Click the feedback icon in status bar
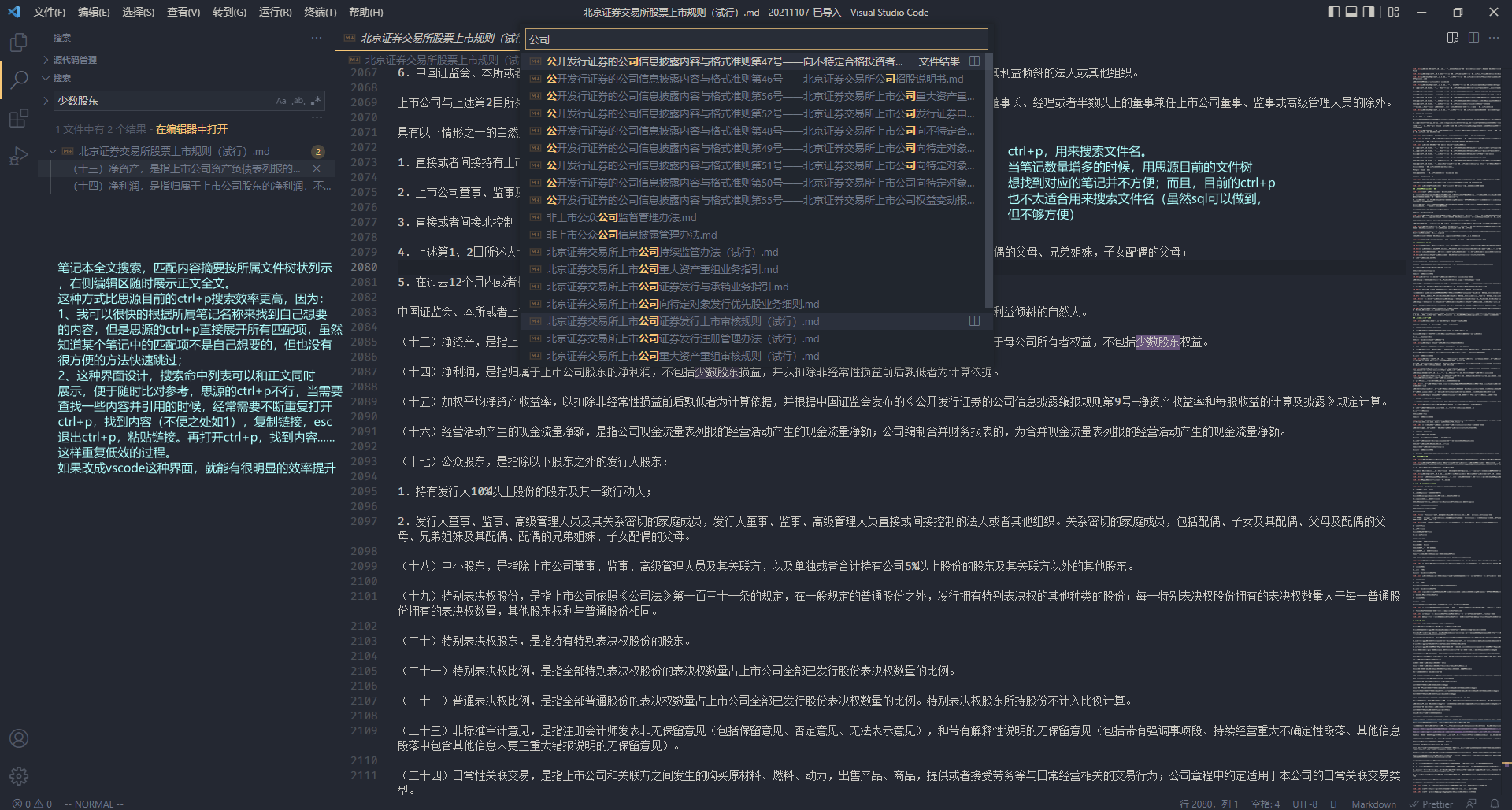 click(1471, 804)
